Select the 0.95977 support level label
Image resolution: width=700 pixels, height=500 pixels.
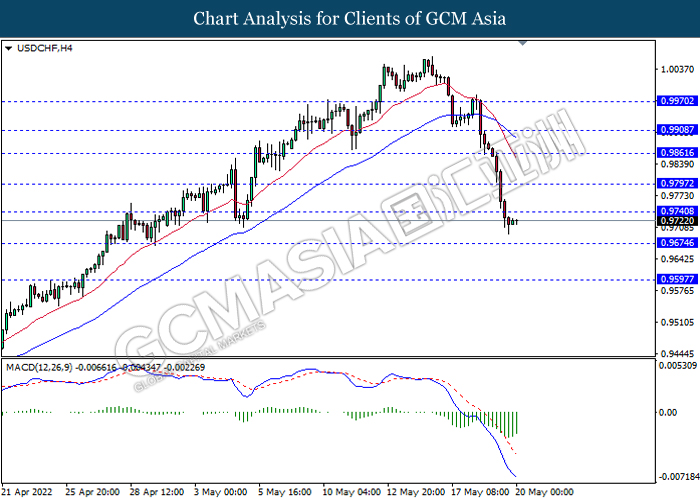tap(677, 279)
